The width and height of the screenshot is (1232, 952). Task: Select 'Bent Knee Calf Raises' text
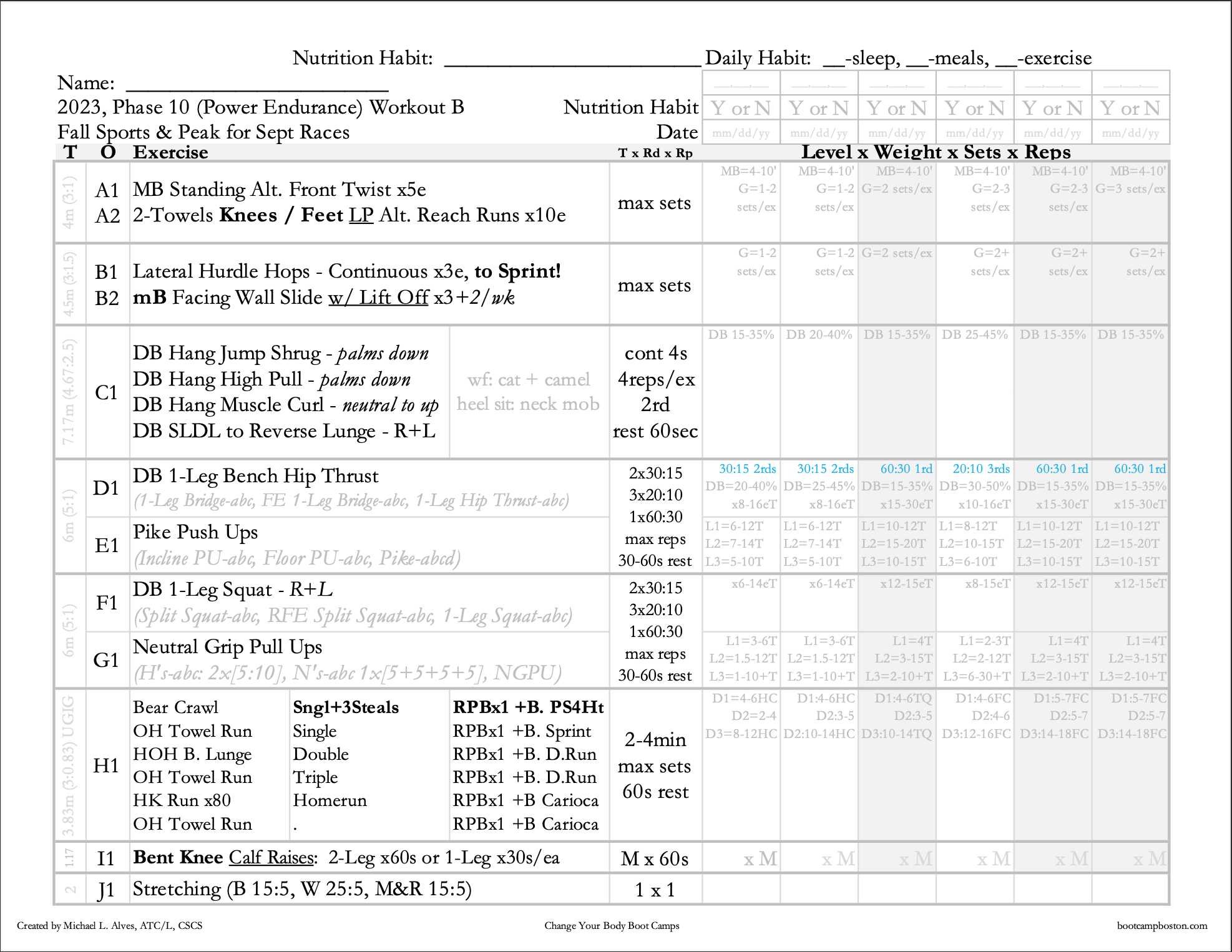click(223, 858)
